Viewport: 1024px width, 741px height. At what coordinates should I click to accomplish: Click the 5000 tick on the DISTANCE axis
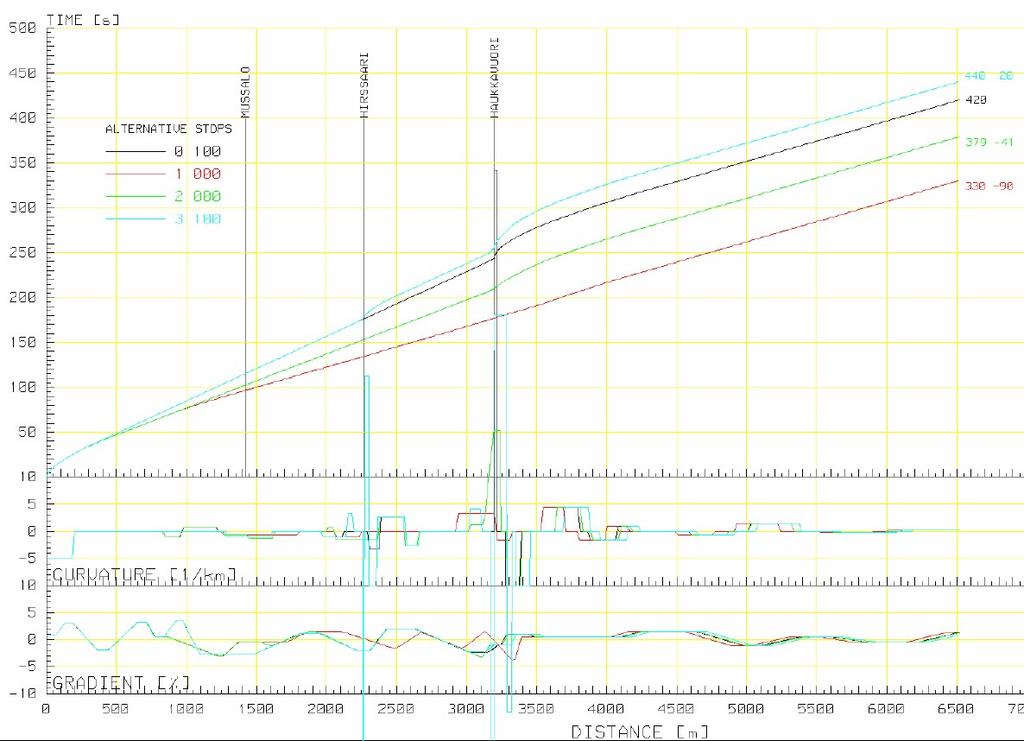tap(746, 709)
